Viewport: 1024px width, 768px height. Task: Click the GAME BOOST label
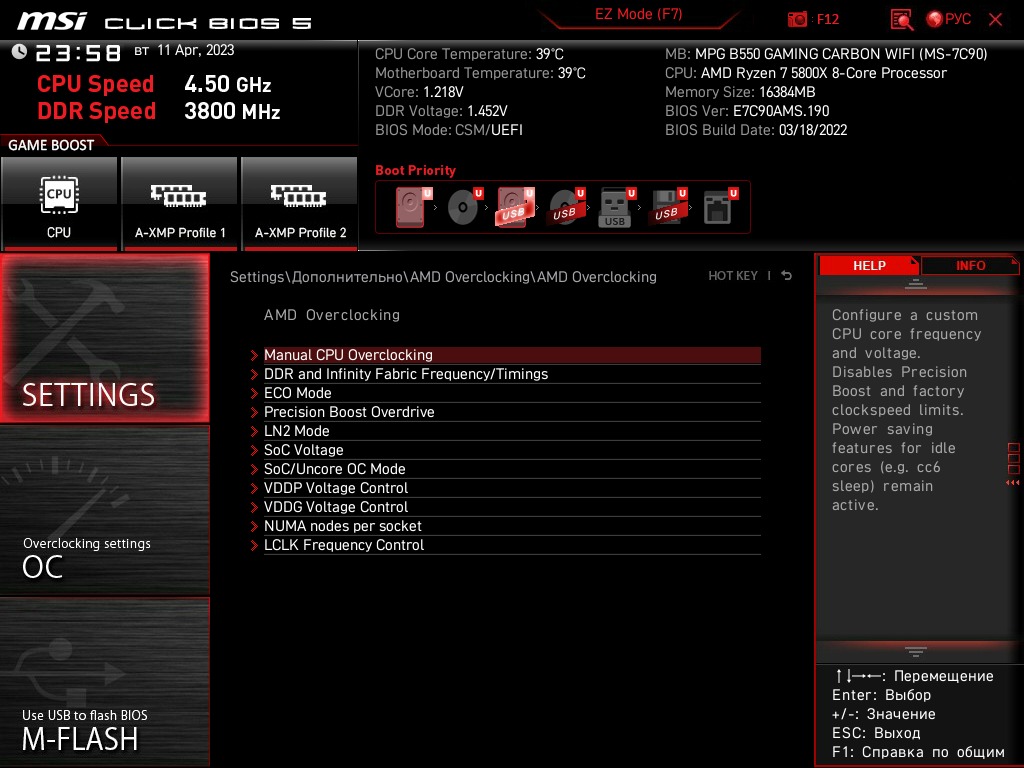coord(51,145)
